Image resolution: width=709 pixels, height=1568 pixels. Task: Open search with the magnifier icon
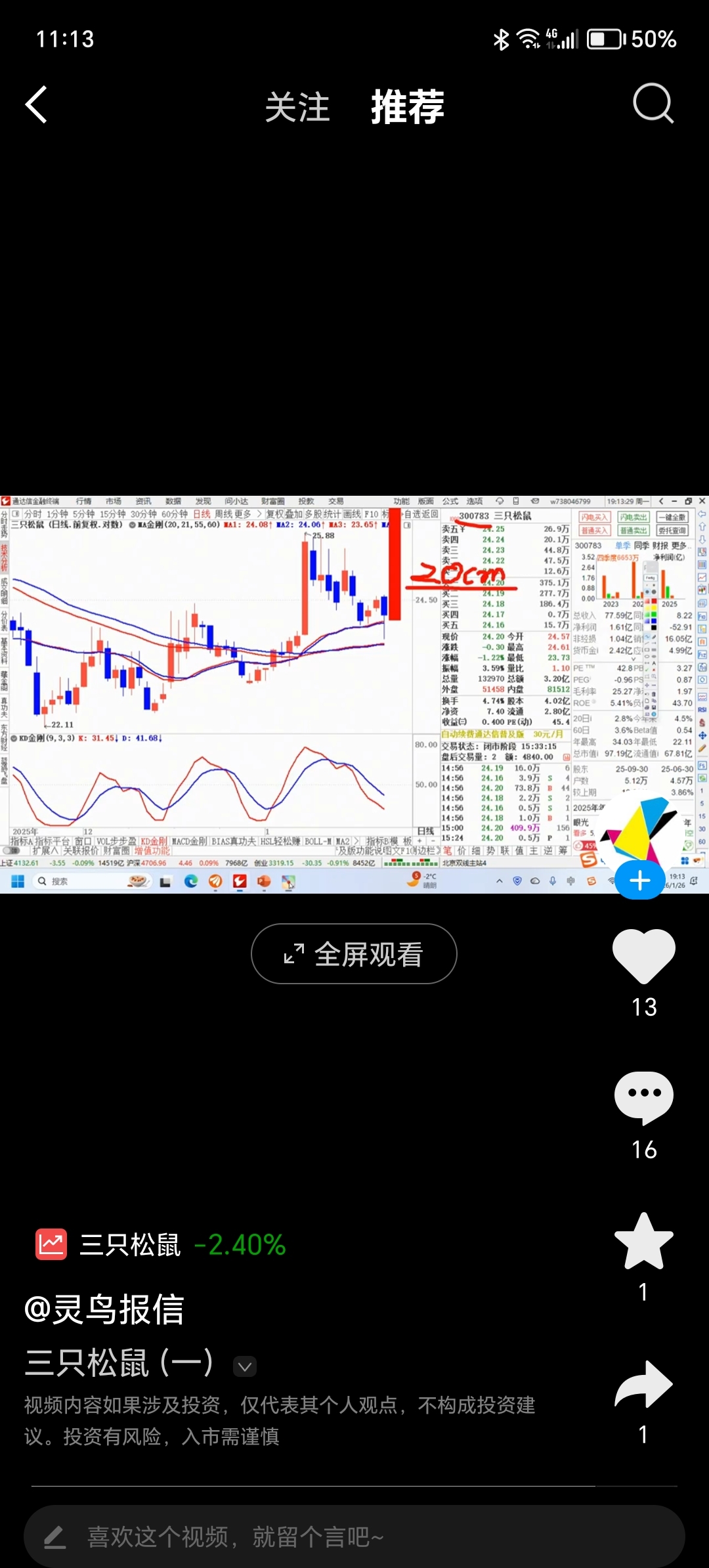tap(653, 104)
